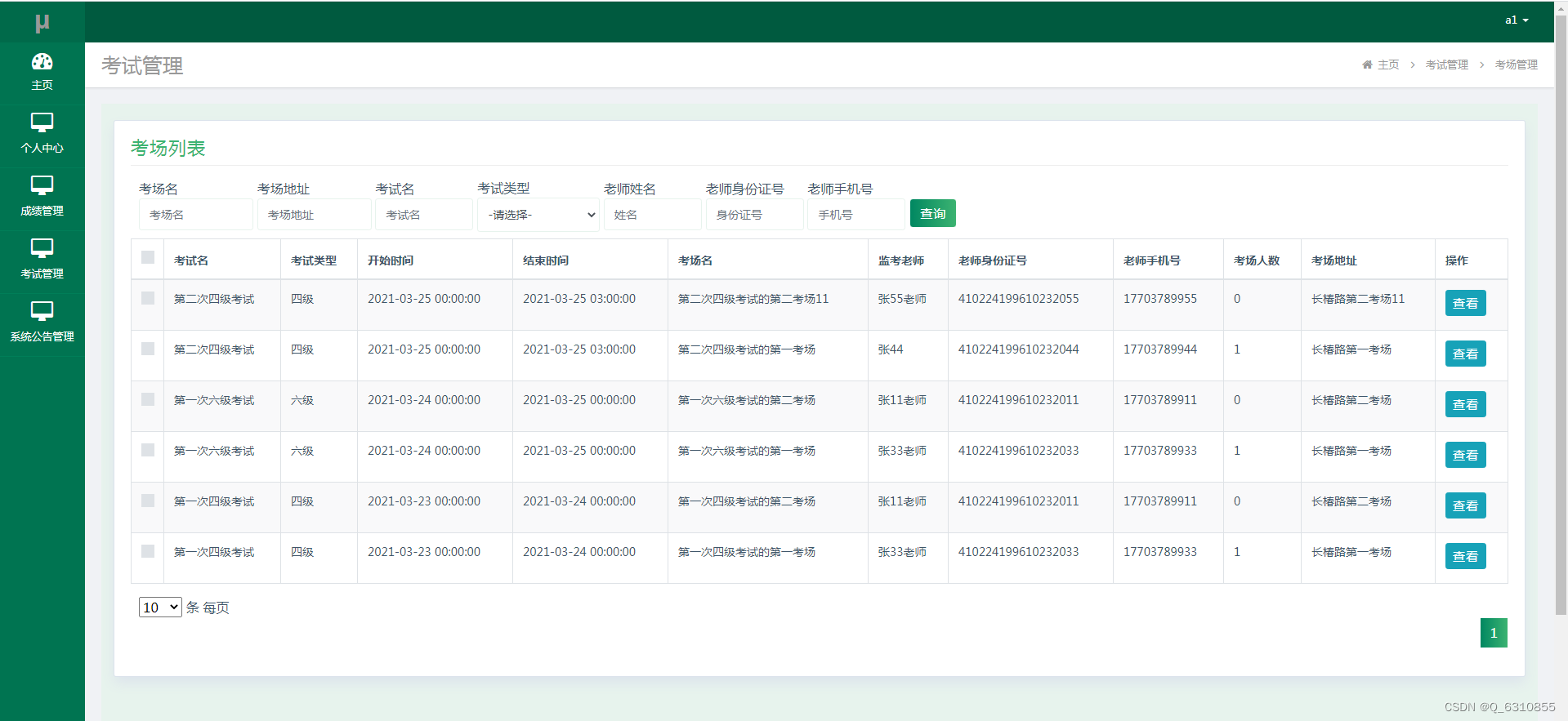Click the address 长椿路第二考场11

[1358, 299]
